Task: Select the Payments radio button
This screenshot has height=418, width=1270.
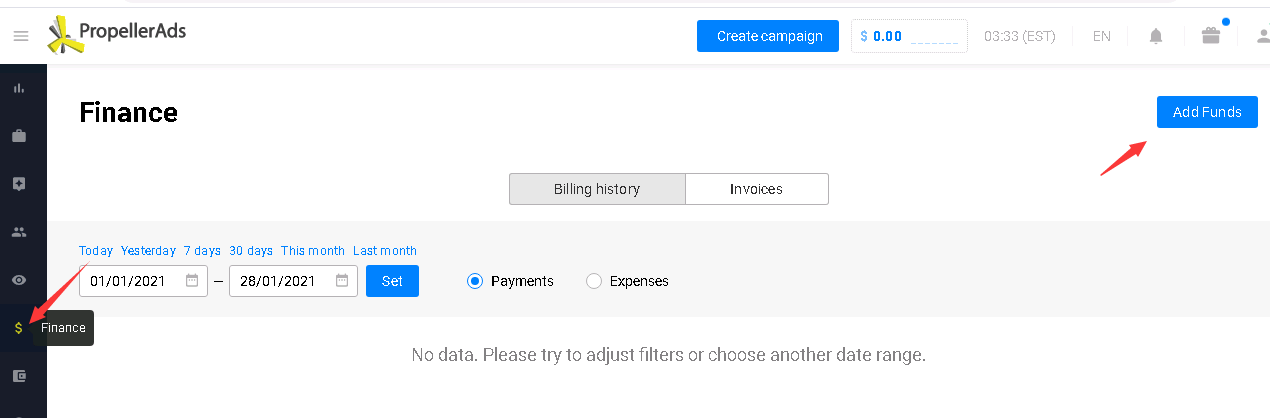Action: [475, 281]
